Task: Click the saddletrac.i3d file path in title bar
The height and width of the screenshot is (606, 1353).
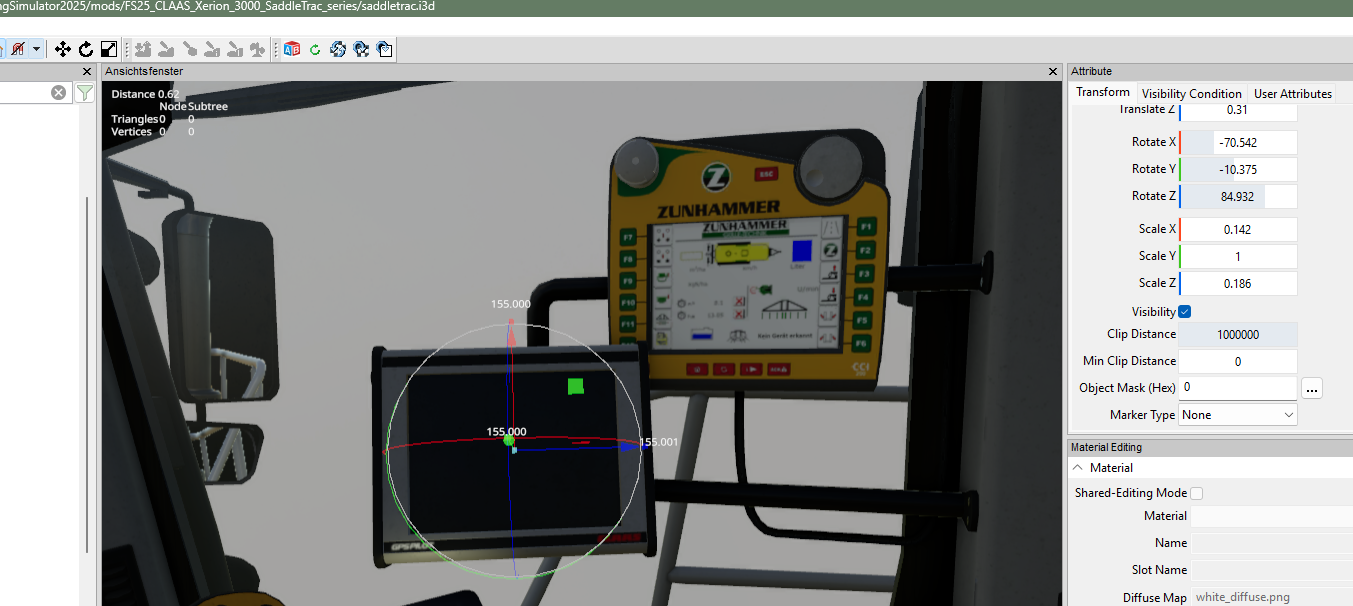Action: 218,6
